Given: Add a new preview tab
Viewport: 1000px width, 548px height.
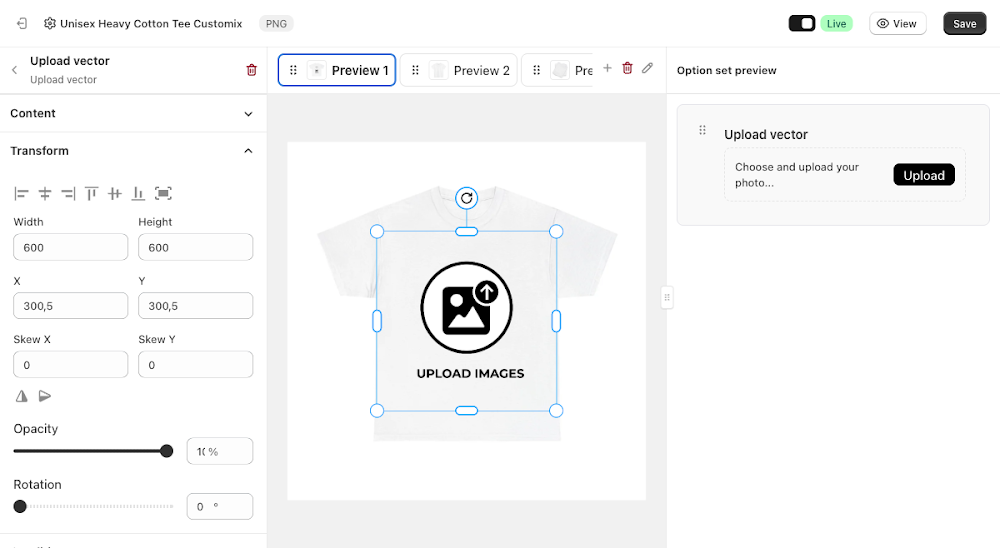Looking at the screenshot, I should [x=607, y=68].
